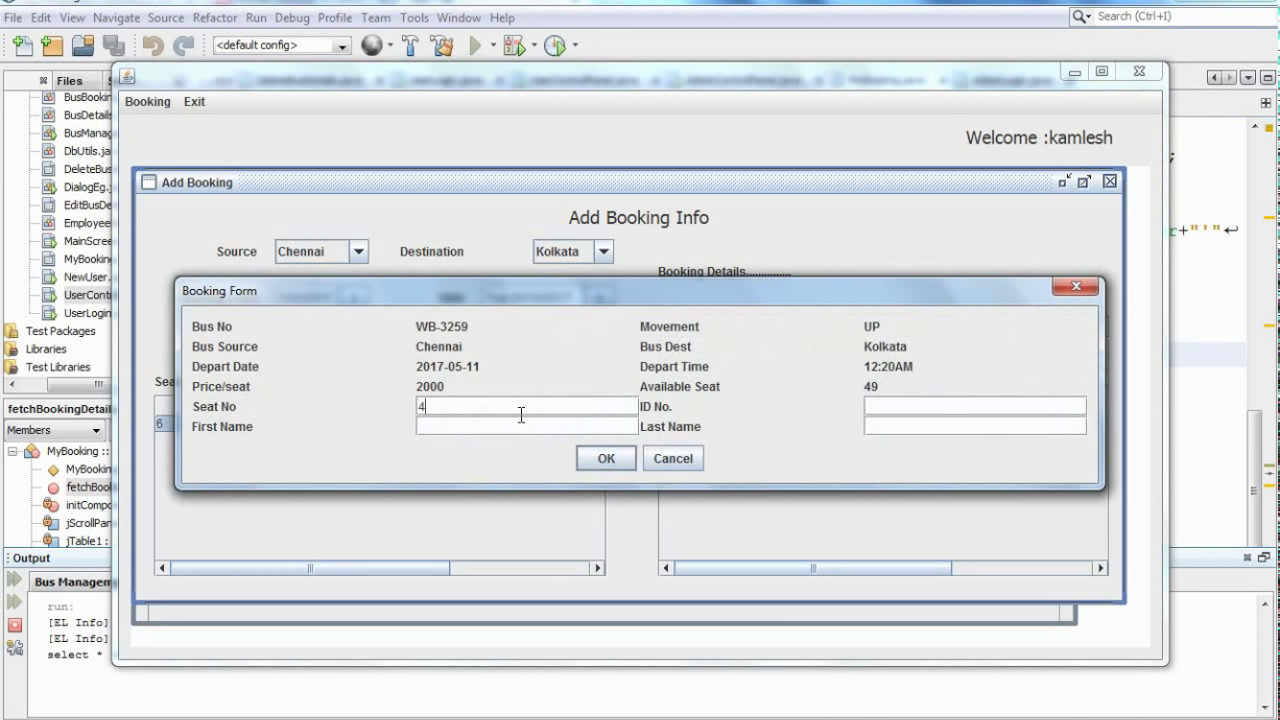
Task: Click the Clean and Build icon
Action: coord(441,45)
